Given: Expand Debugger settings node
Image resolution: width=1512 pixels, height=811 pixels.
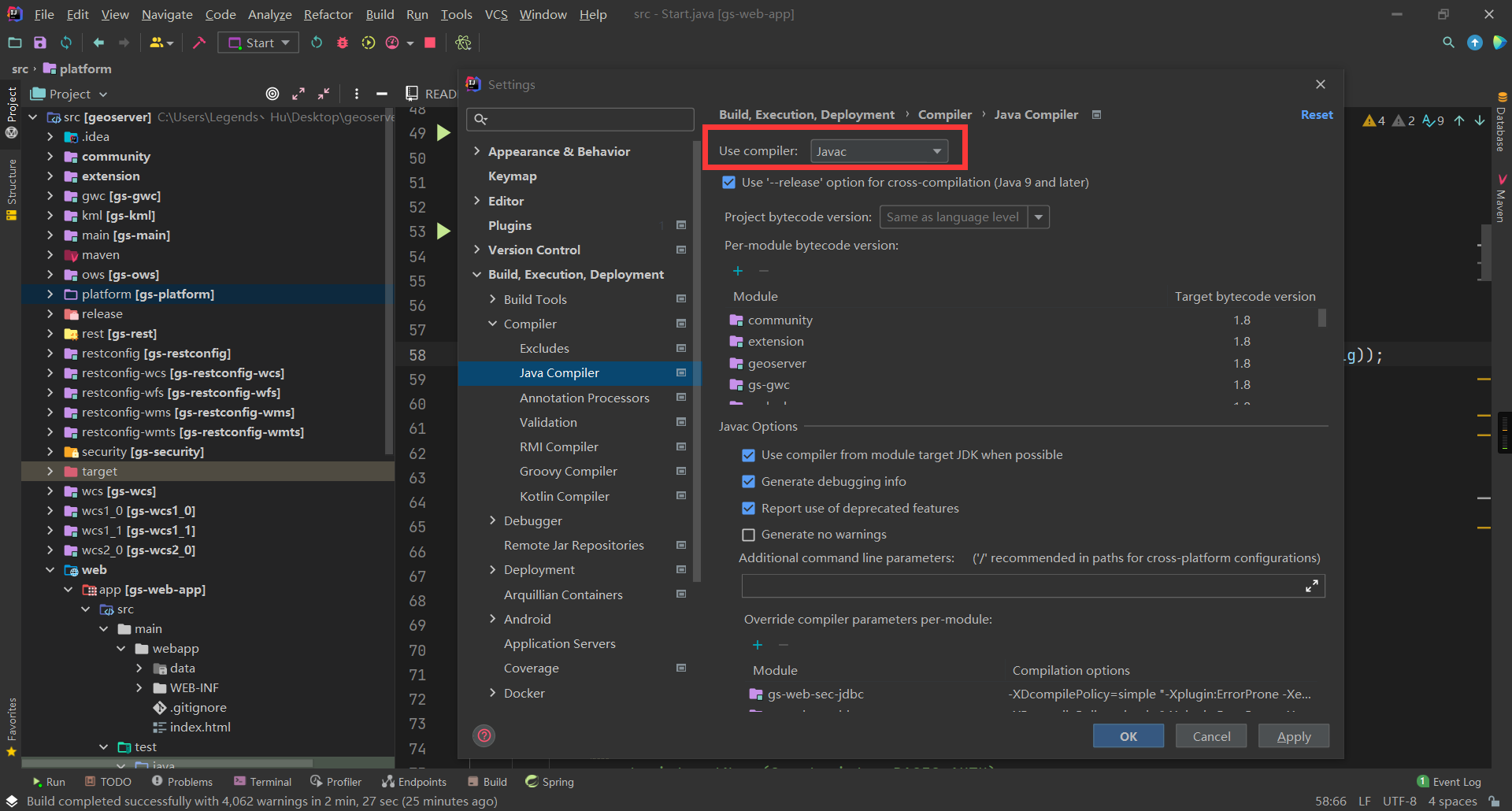Looking at the screenshot, I should [x=493, y=520].
